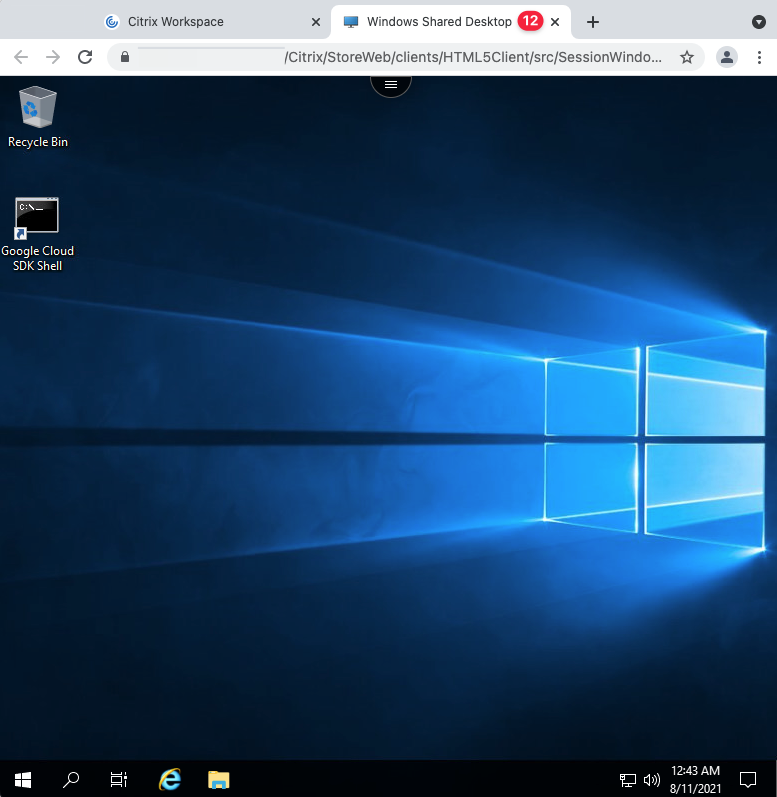777x797 pixels.
Task: Click the network status tray icon
Action: [628, 779]
